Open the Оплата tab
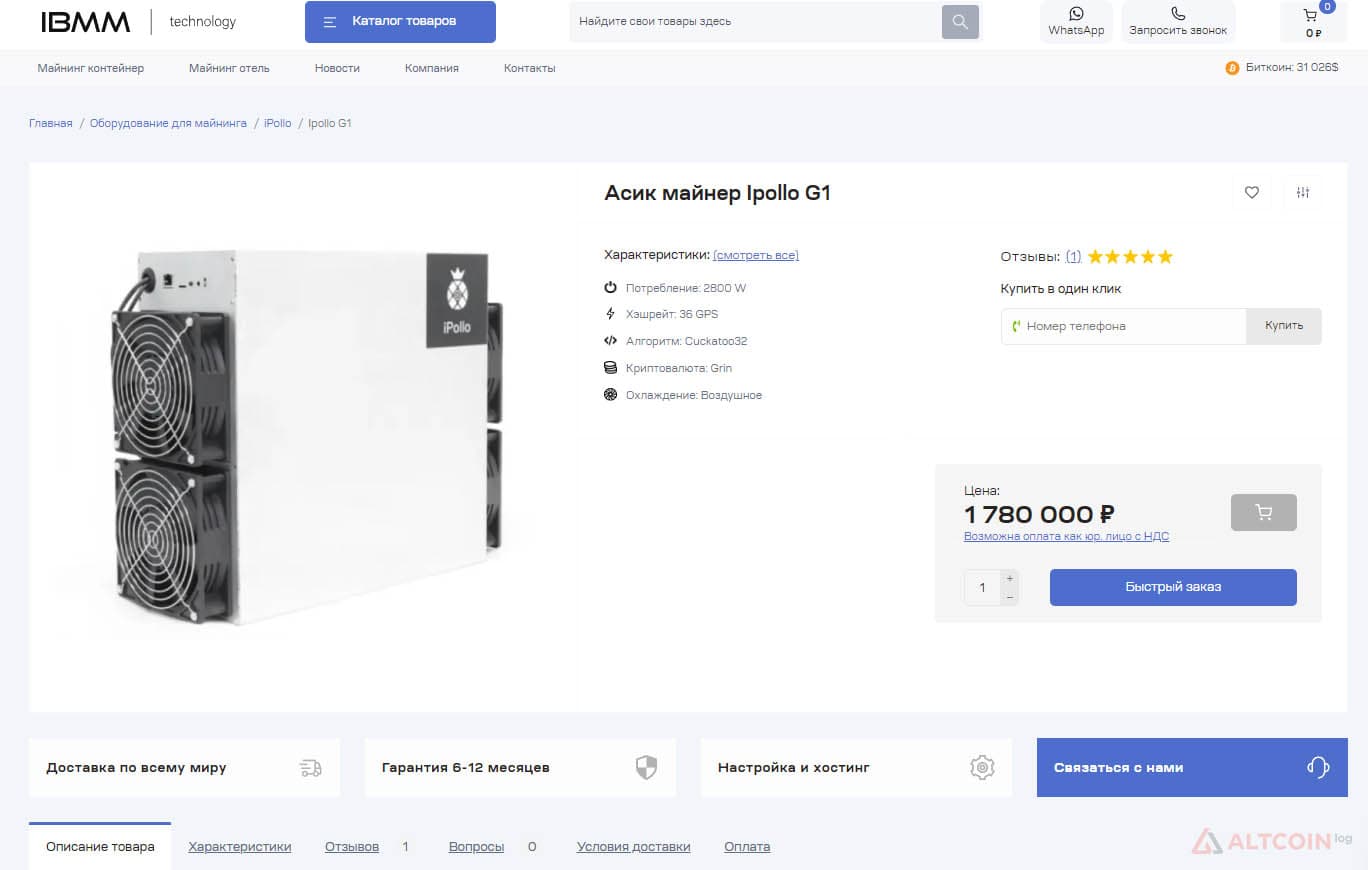This screenshot has height=870, width=1368. pos(747,847)
